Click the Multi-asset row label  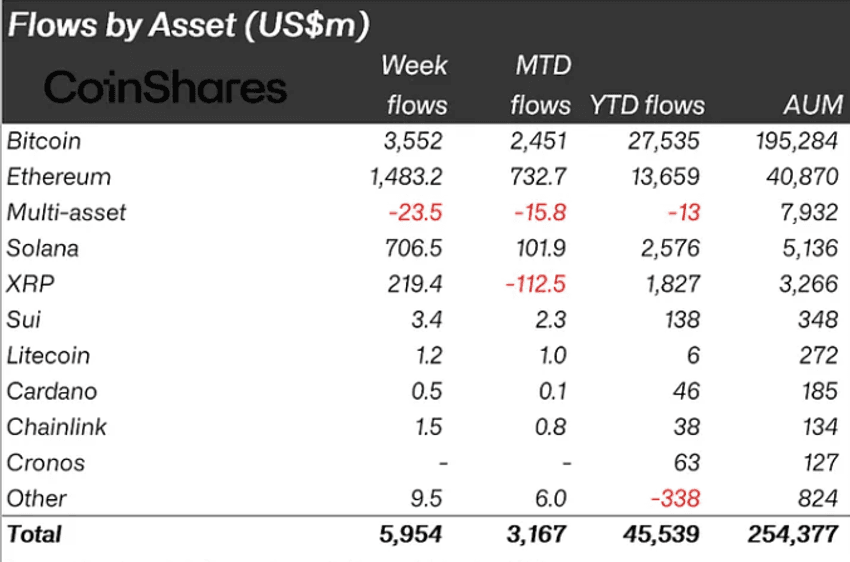(x=66, y=213)
